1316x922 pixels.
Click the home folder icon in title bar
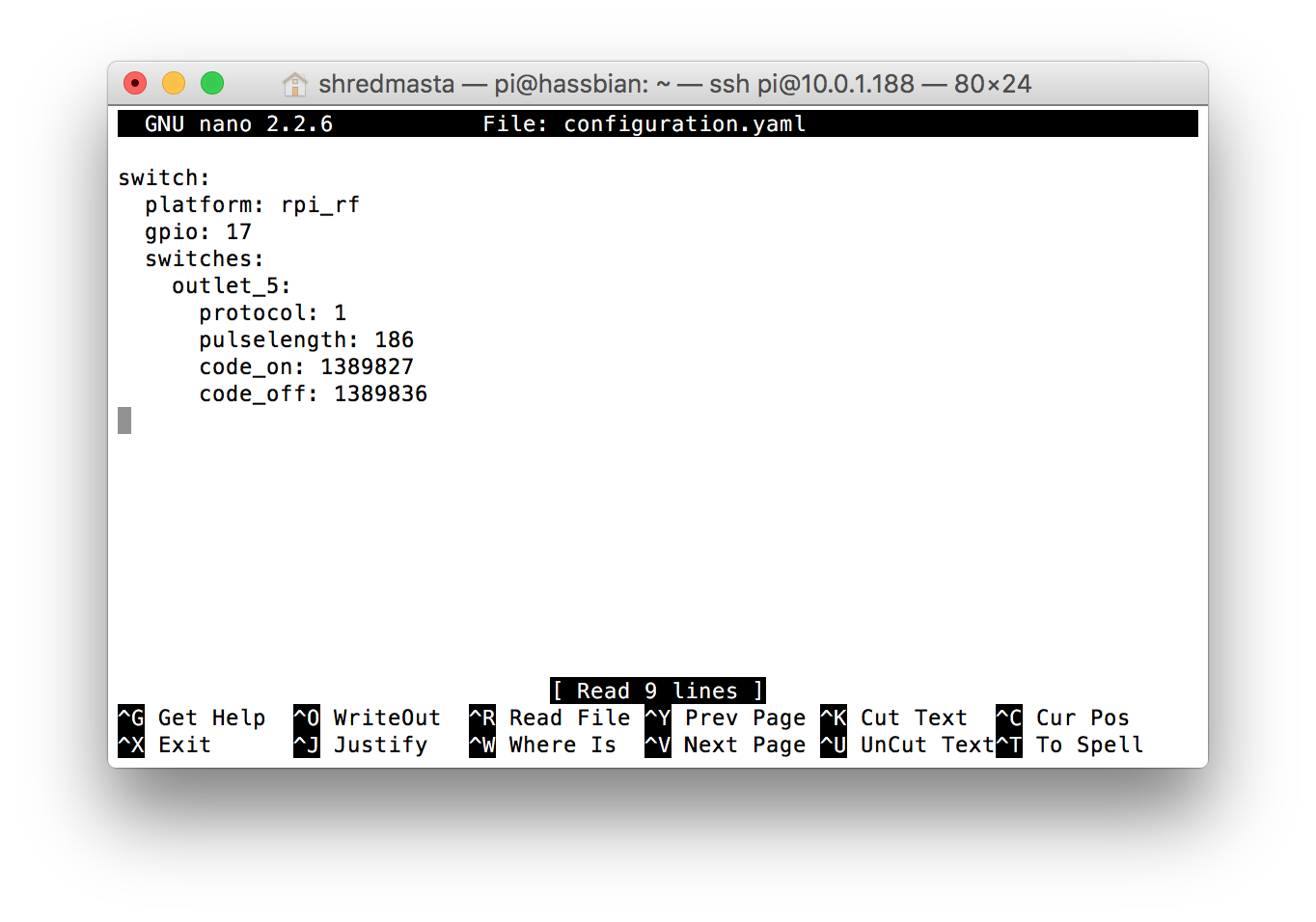(294, 84)
